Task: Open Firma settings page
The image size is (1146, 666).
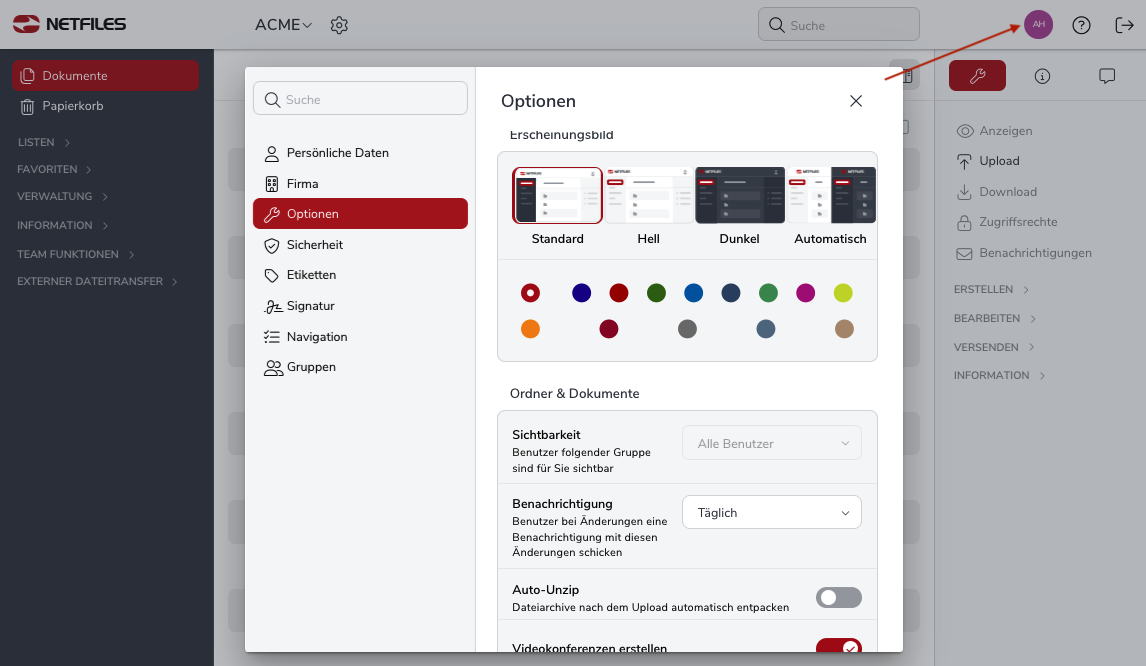Action: [360, 184]
